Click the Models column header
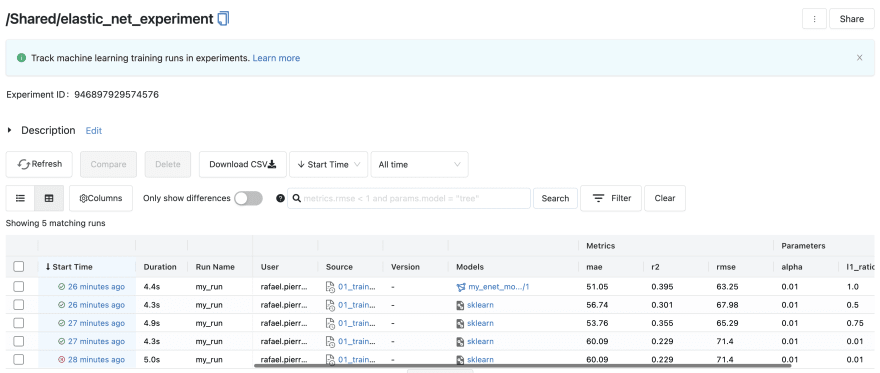880x373 pixels. click(470, 267)
